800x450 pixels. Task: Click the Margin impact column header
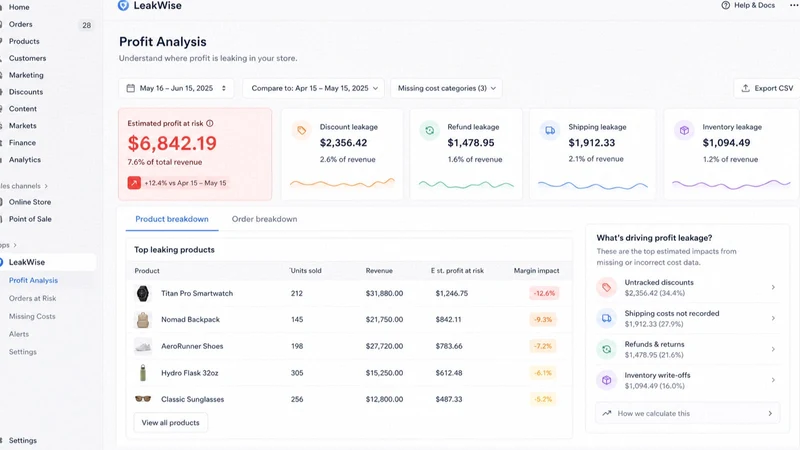pos(536,271)
